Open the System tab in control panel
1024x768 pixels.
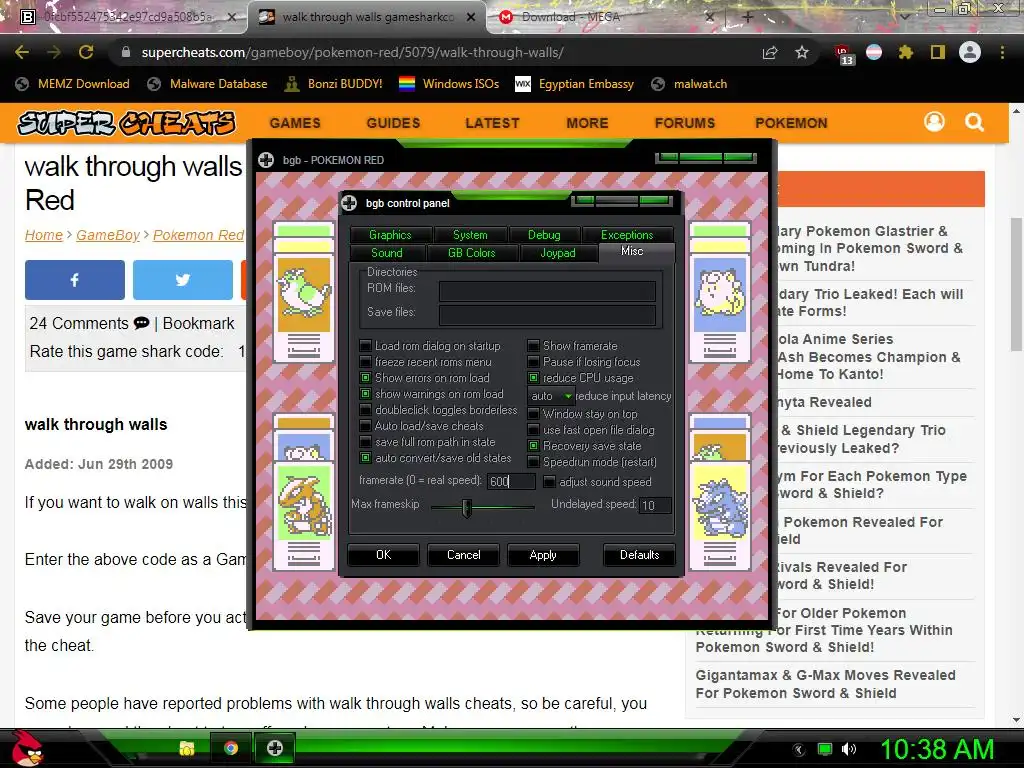tap(470, 235)
